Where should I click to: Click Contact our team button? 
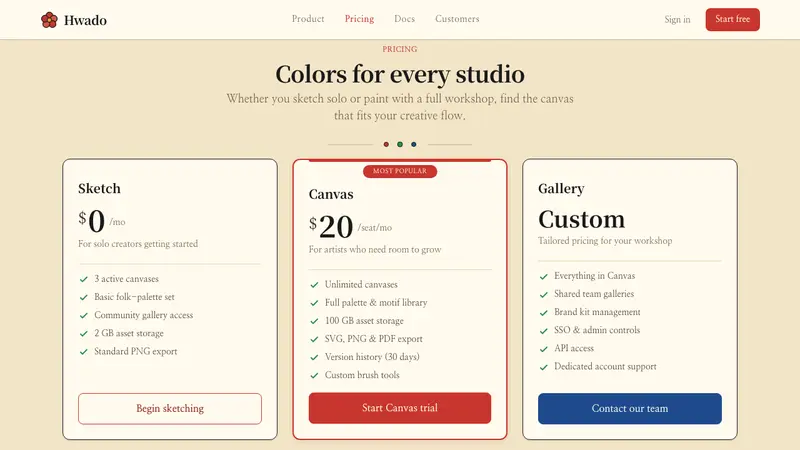click(x=630, y=408)
